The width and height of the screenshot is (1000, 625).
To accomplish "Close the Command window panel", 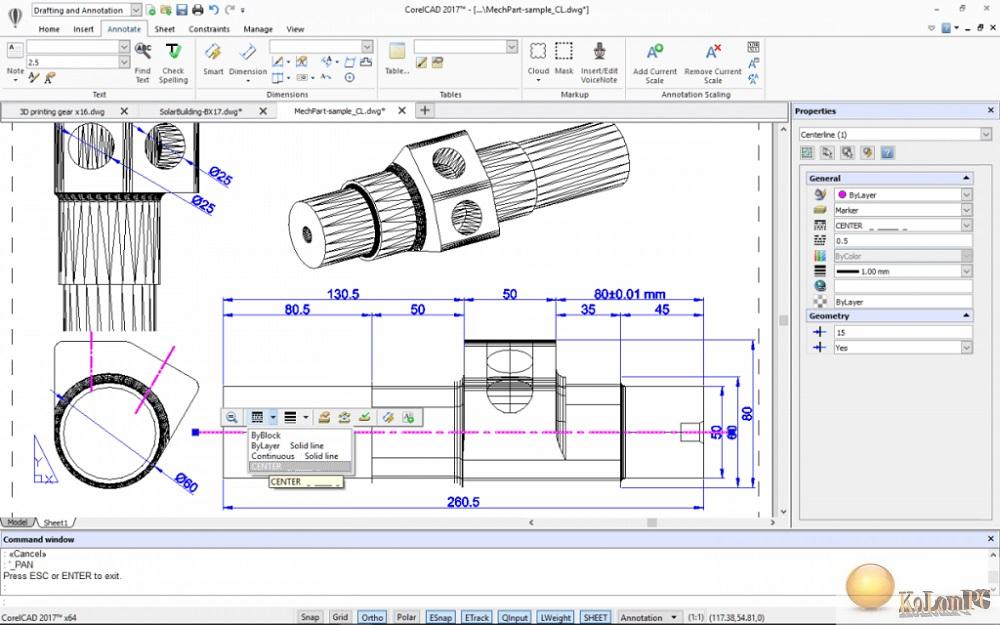I will (x=990, y=539).
